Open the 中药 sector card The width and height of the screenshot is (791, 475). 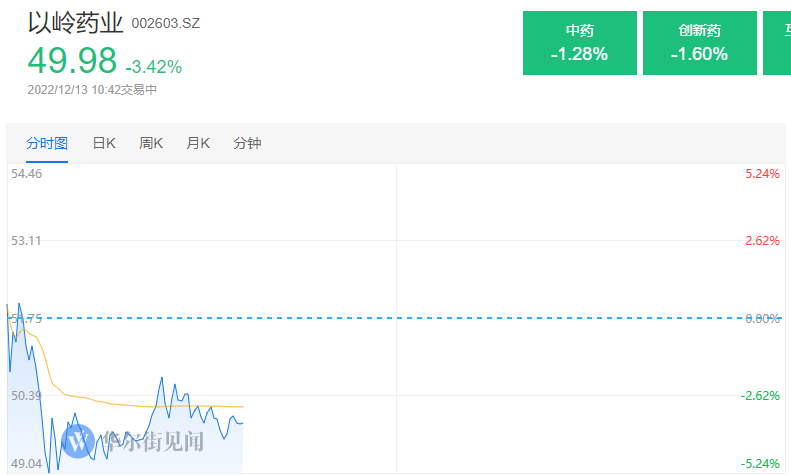(x=580, y=43)
